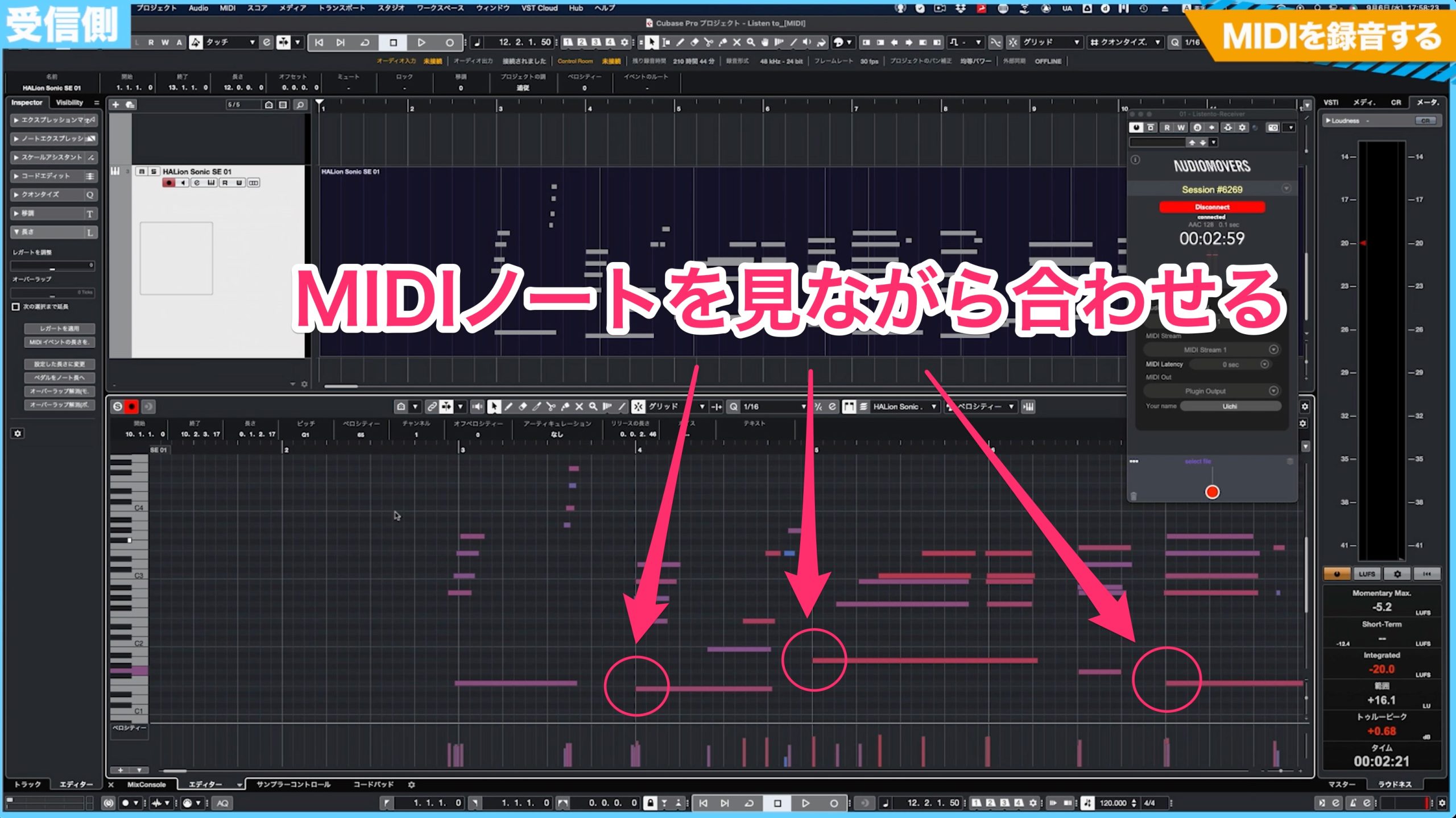Viewport: 1456px width, 818px height.
Task: Toggle Record in Editor red button
Action: (x=131, y=406)
